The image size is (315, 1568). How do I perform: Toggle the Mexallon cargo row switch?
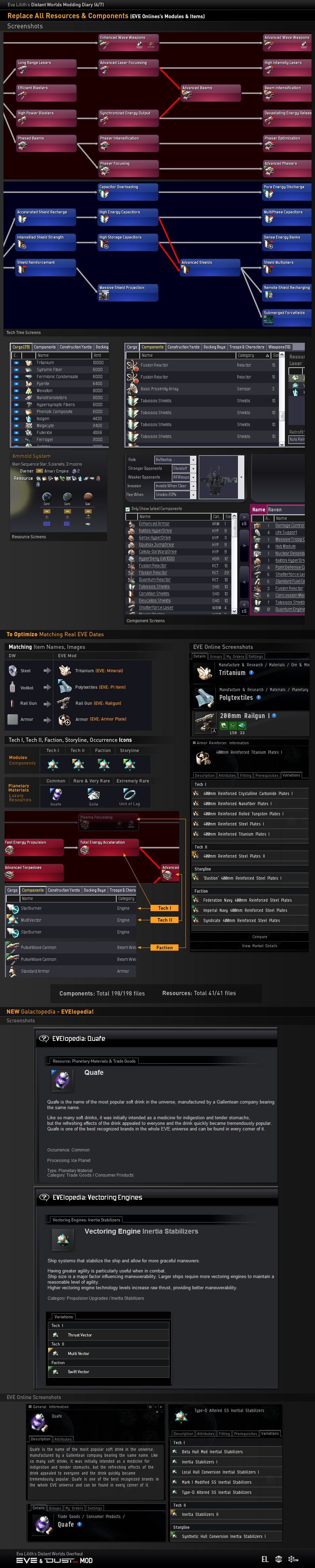click(x=16, y=391)
